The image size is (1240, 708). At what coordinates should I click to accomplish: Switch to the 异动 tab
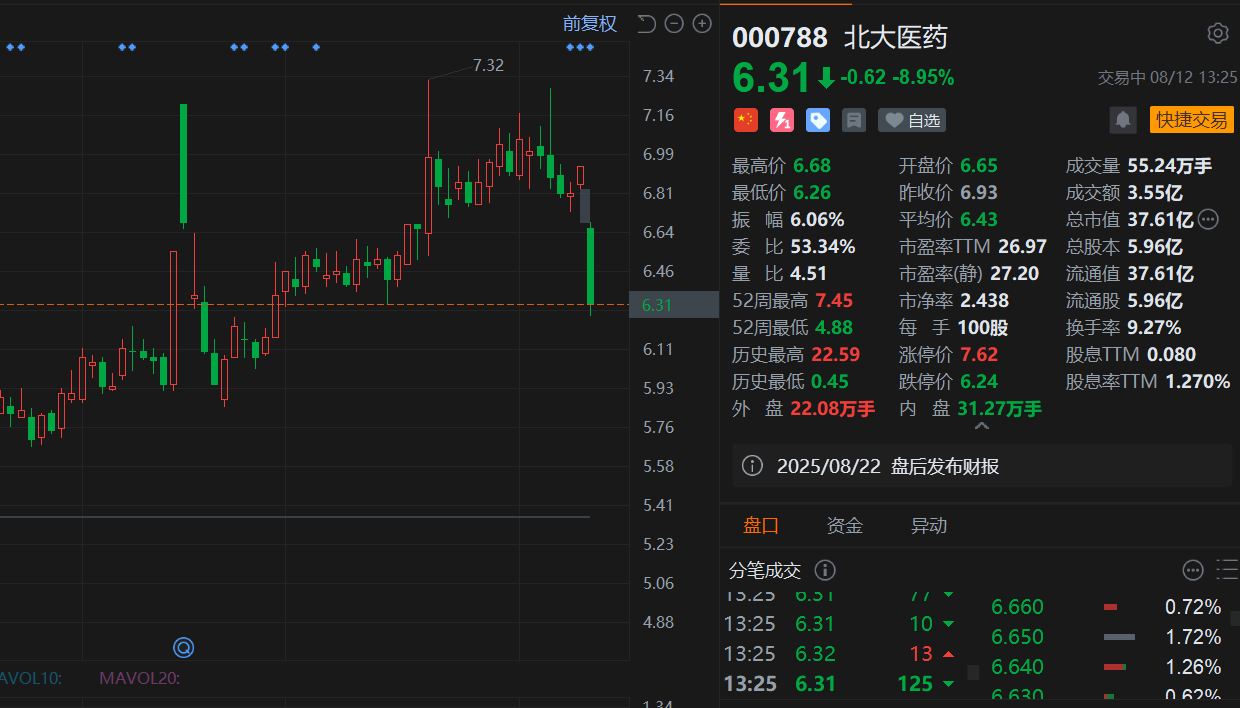(x=929, y=526)
